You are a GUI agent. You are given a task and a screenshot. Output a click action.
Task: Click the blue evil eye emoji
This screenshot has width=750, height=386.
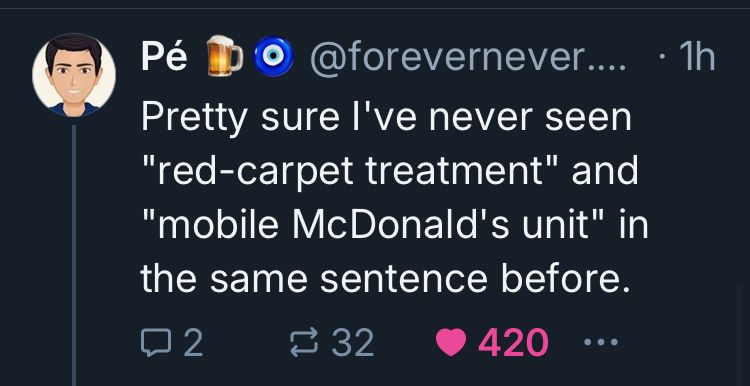coord(273,56)
